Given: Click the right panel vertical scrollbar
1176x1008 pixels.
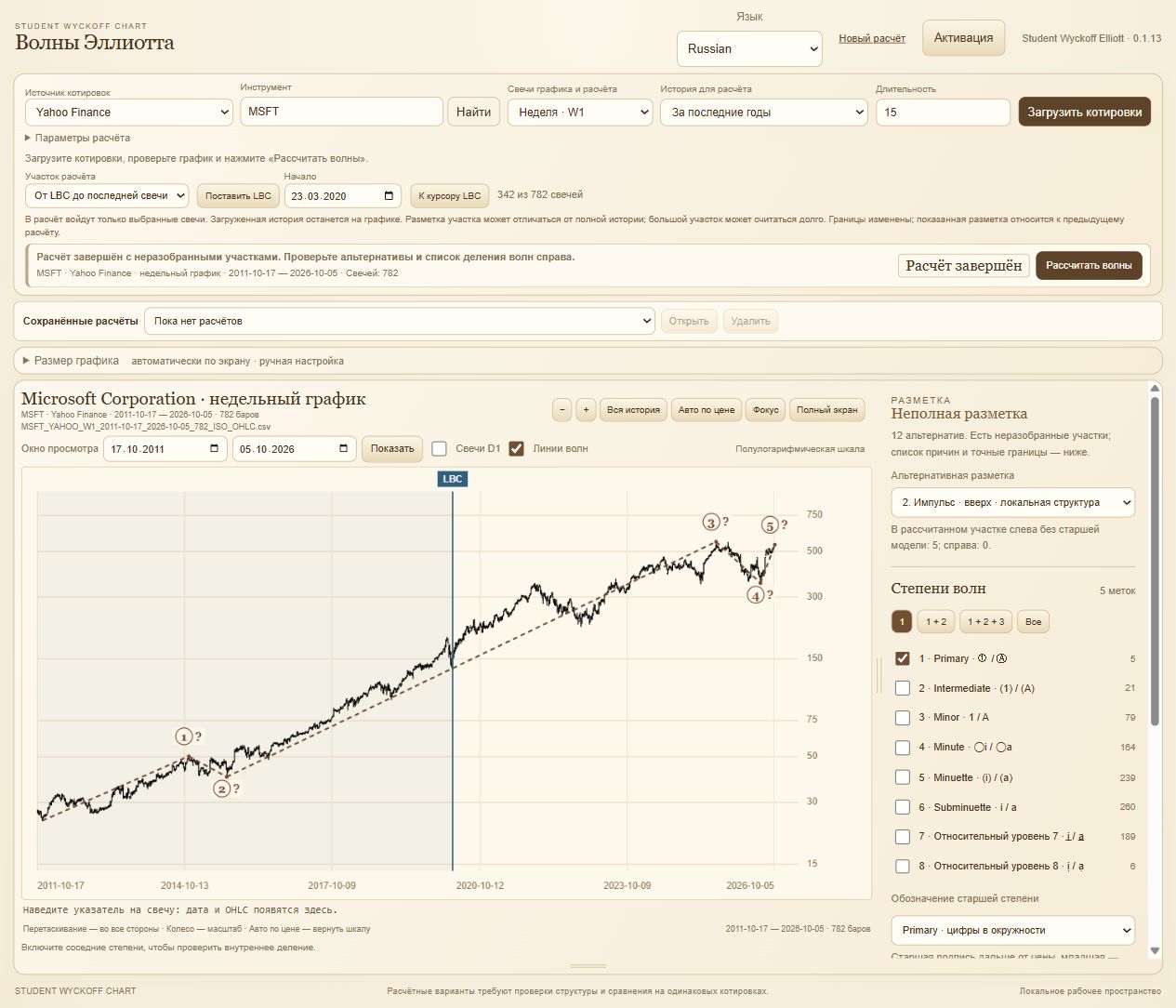Looking at the screenshot, I should 1155,670.
